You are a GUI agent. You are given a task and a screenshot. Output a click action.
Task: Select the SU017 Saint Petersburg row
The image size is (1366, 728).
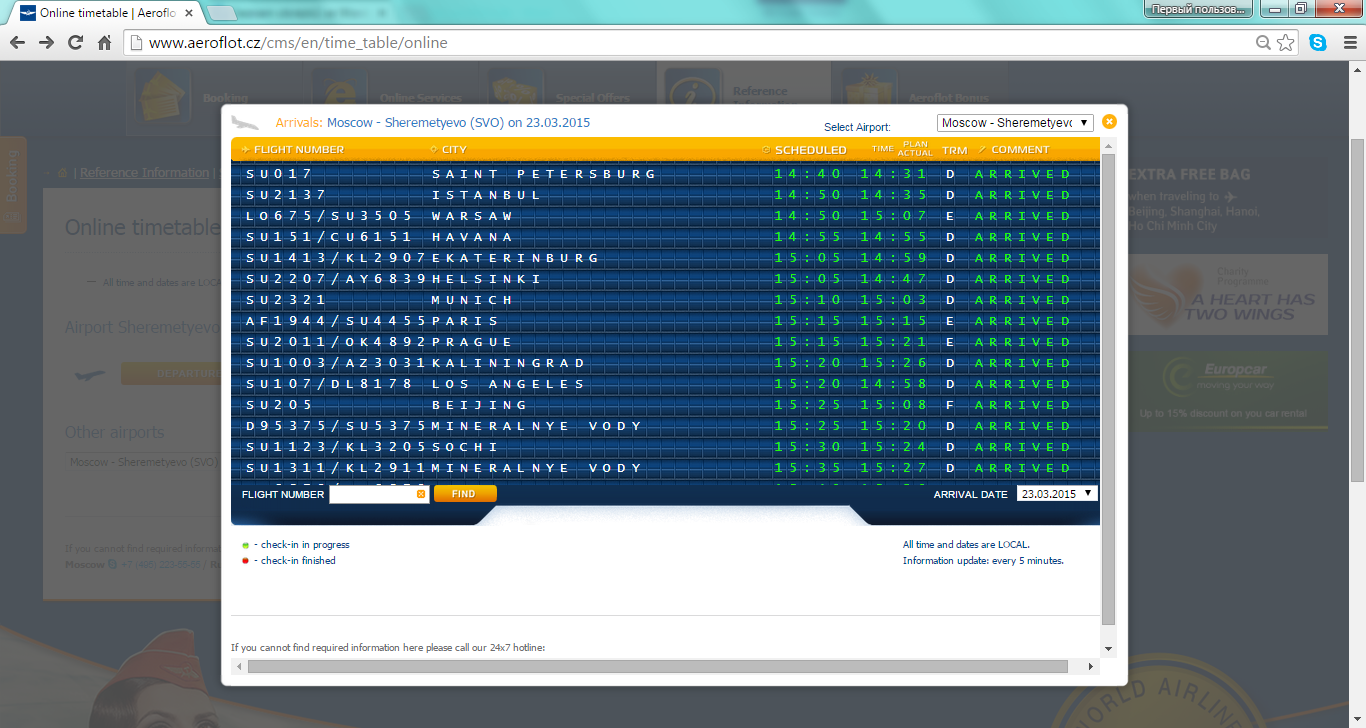click(665, 174)
